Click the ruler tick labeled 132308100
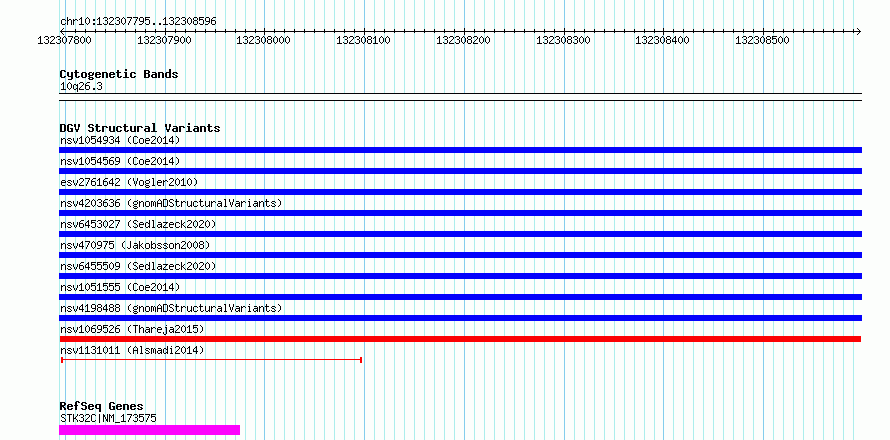This screenshot has height=440, width=890. point(363,40)
